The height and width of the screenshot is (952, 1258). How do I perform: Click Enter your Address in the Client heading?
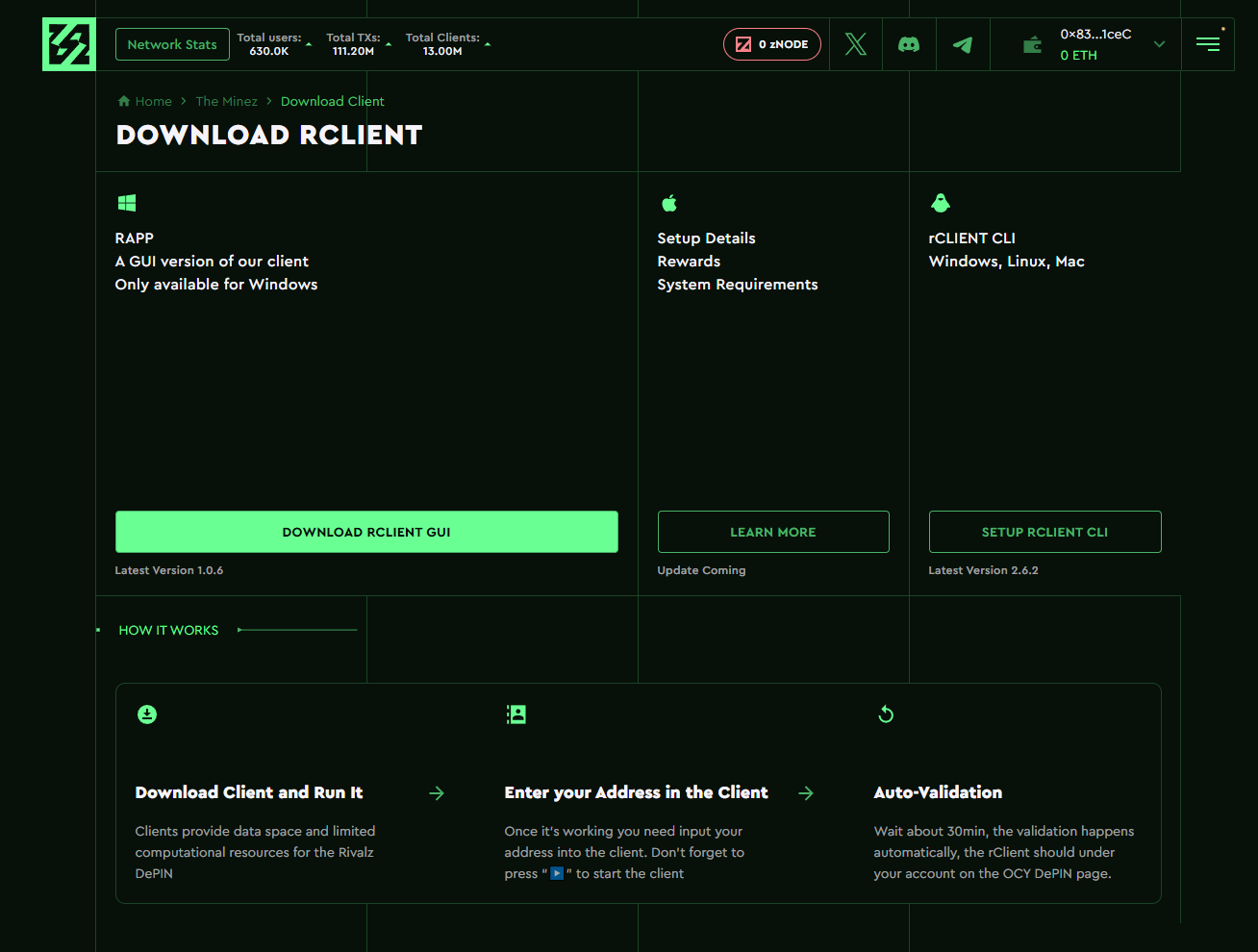pyautogui.click(x=636, y=792)
